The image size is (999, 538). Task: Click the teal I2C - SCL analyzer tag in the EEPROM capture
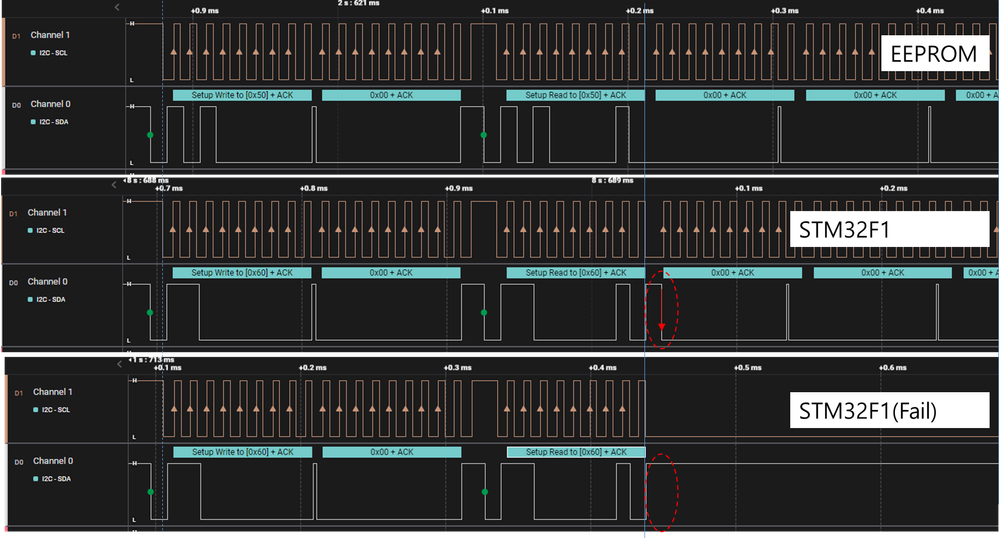(53, 52)
